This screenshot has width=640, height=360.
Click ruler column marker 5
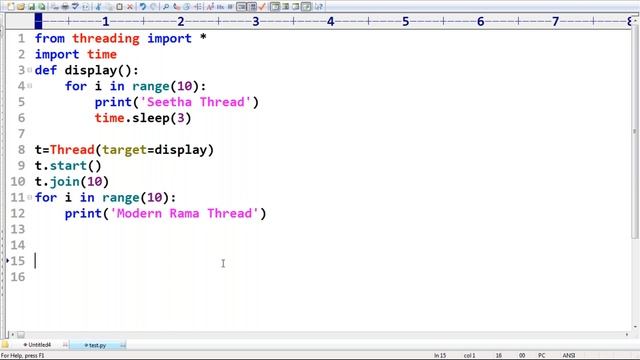coord(405,21)
